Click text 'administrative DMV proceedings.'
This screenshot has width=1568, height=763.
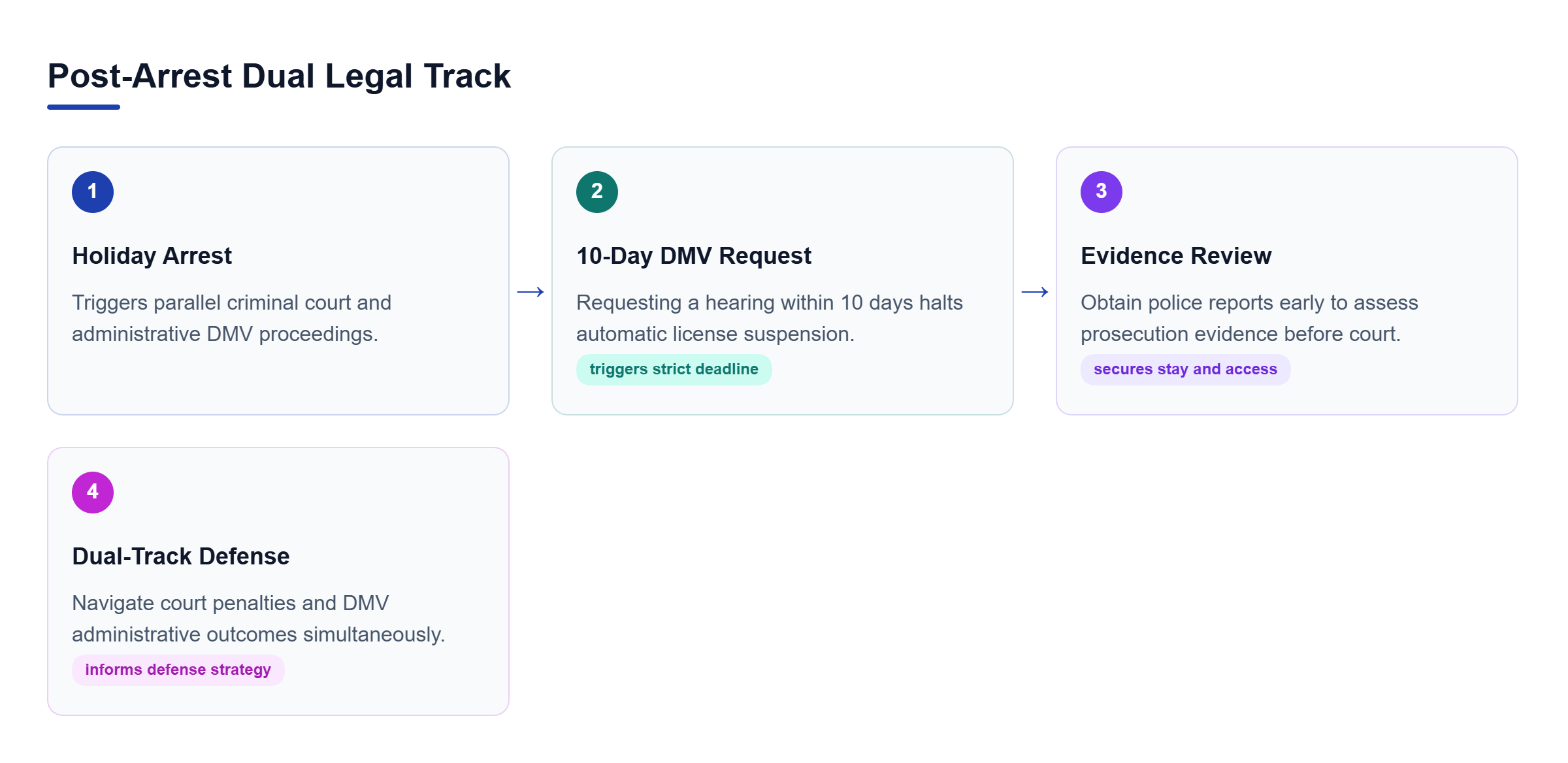(x=225, y=334)
